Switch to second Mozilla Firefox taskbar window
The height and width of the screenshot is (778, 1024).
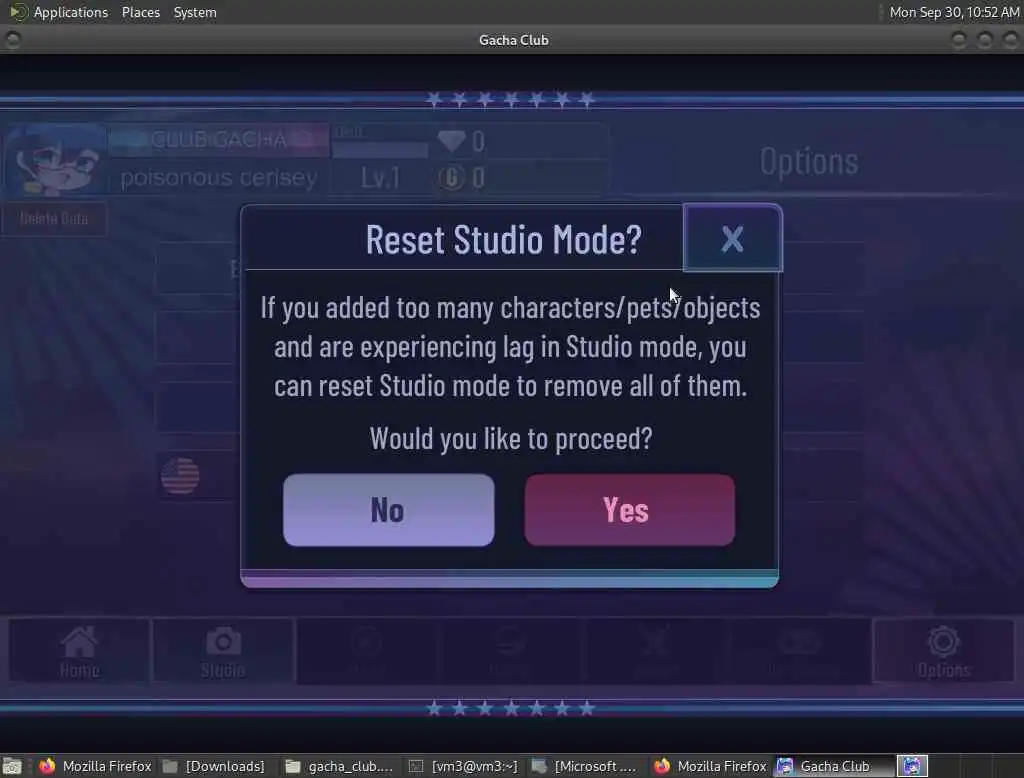[x=710, y=766]
